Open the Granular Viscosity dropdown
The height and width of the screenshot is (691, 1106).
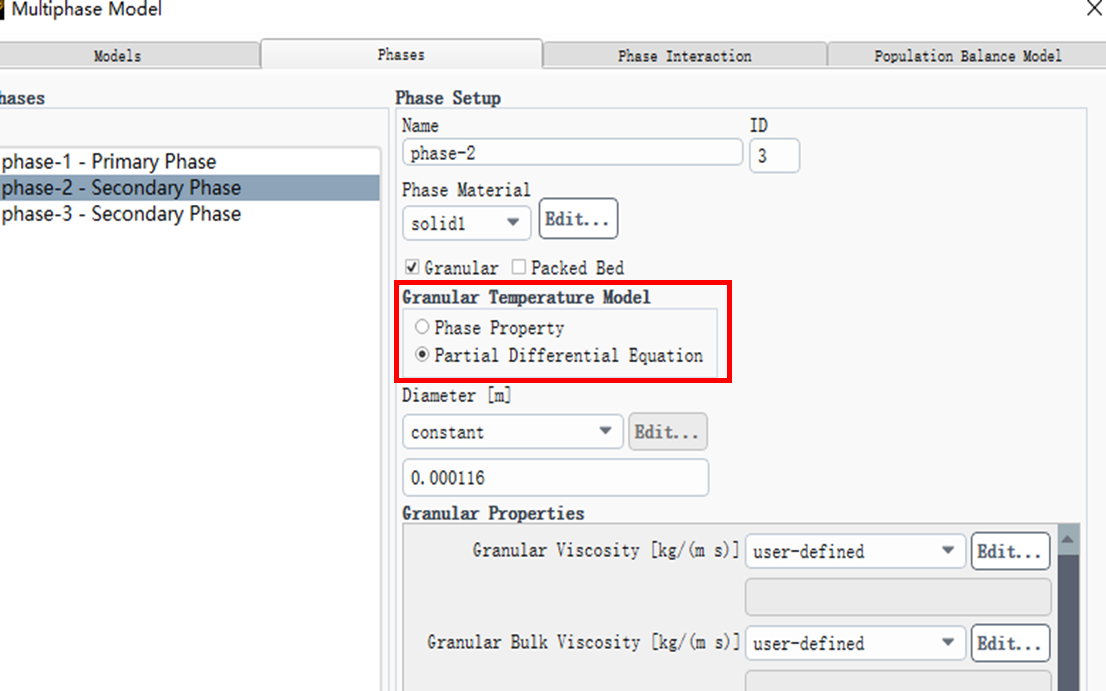point(855,551)
